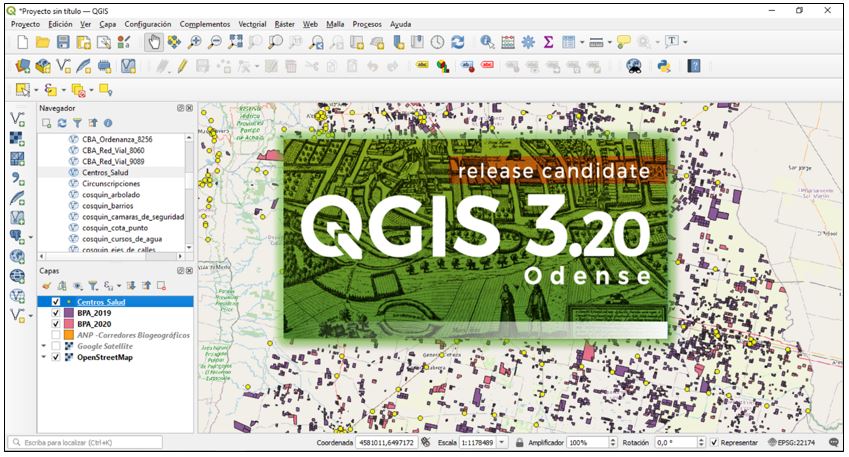Open the Field Calculator abacus icon

tap(507, 42)
